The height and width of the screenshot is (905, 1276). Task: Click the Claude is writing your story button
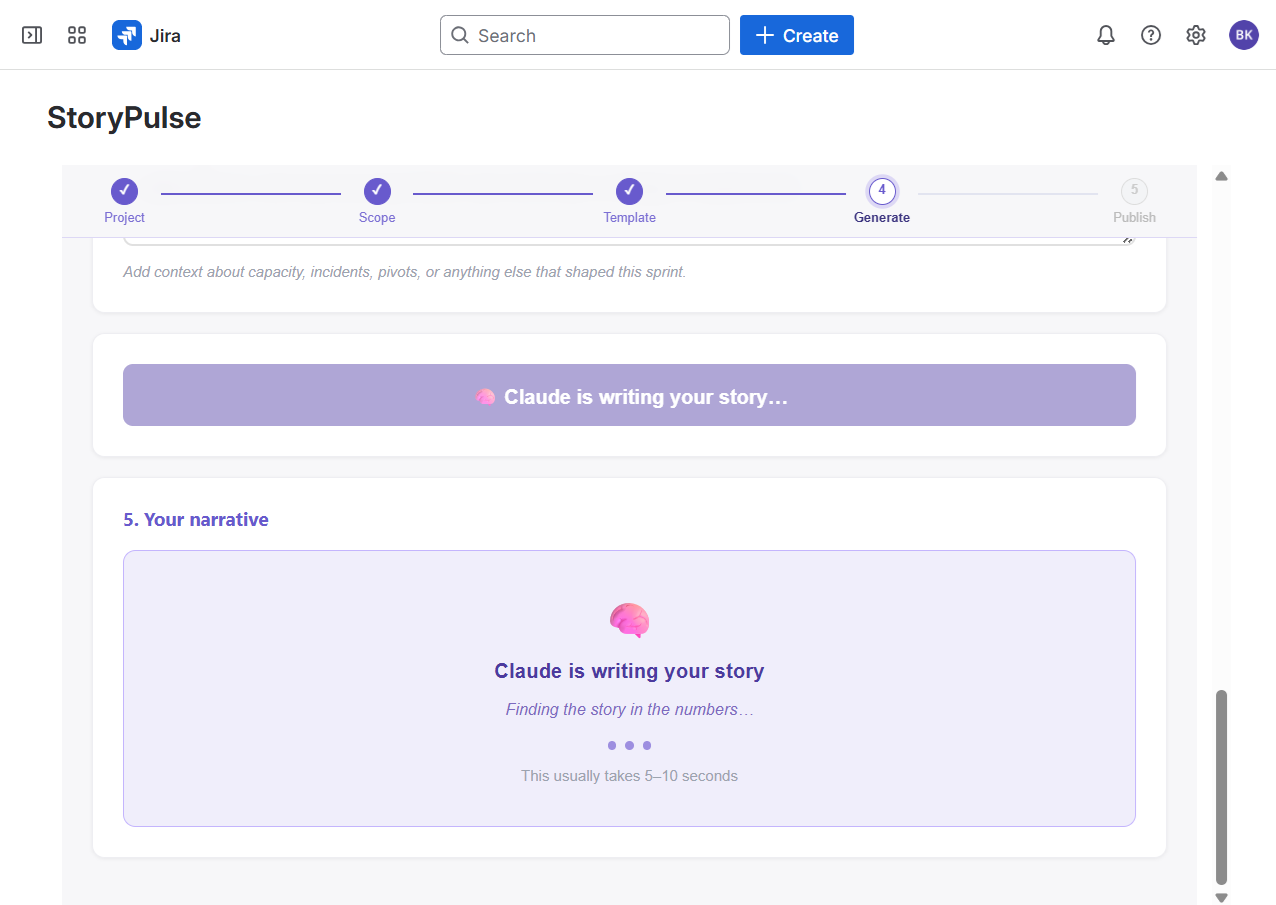pyautogui.click(x=629, y=395)
